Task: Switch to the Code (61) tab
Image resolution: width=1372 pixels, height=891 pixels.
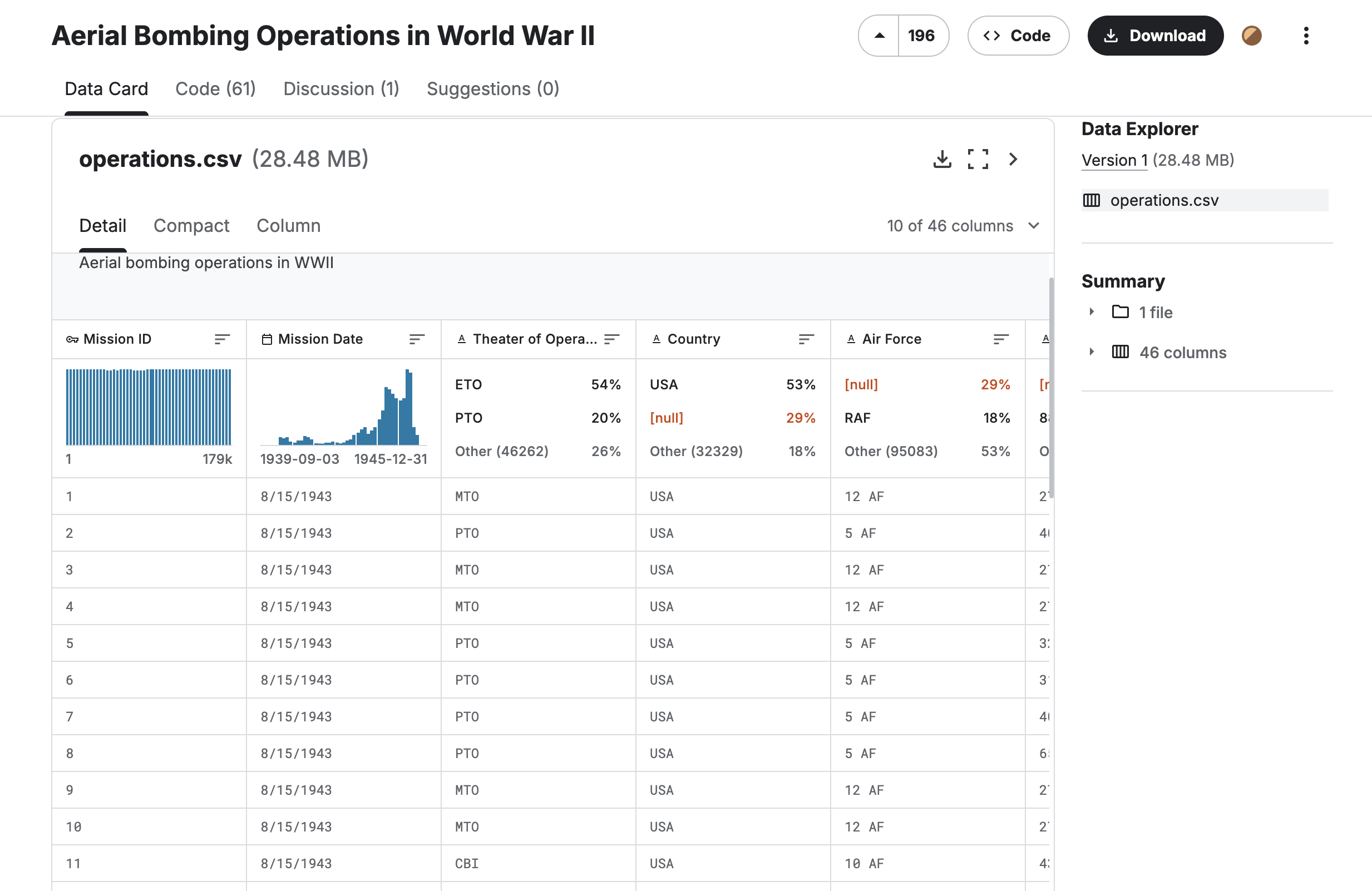Action: coord(215,89)
